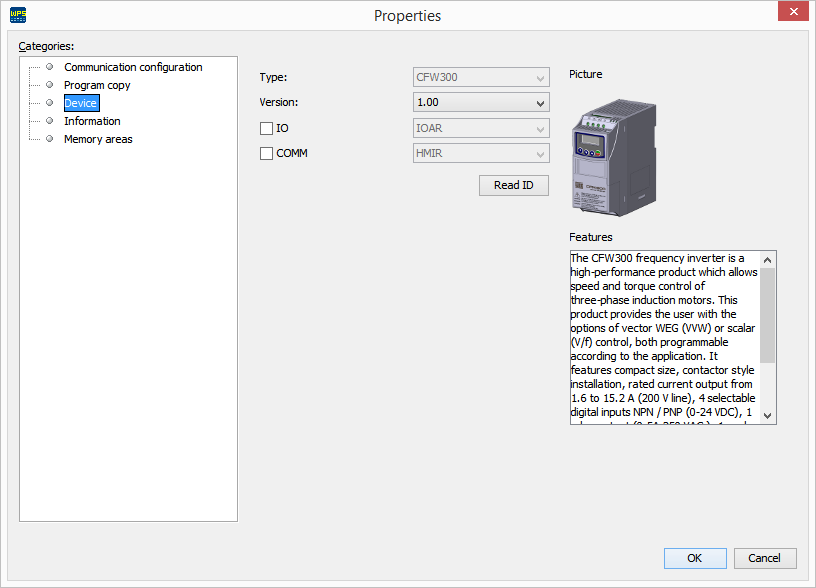Screen dimensions: 816x588
Task: Click the node icon beside Memory areas
Action: tap(47, 139)
